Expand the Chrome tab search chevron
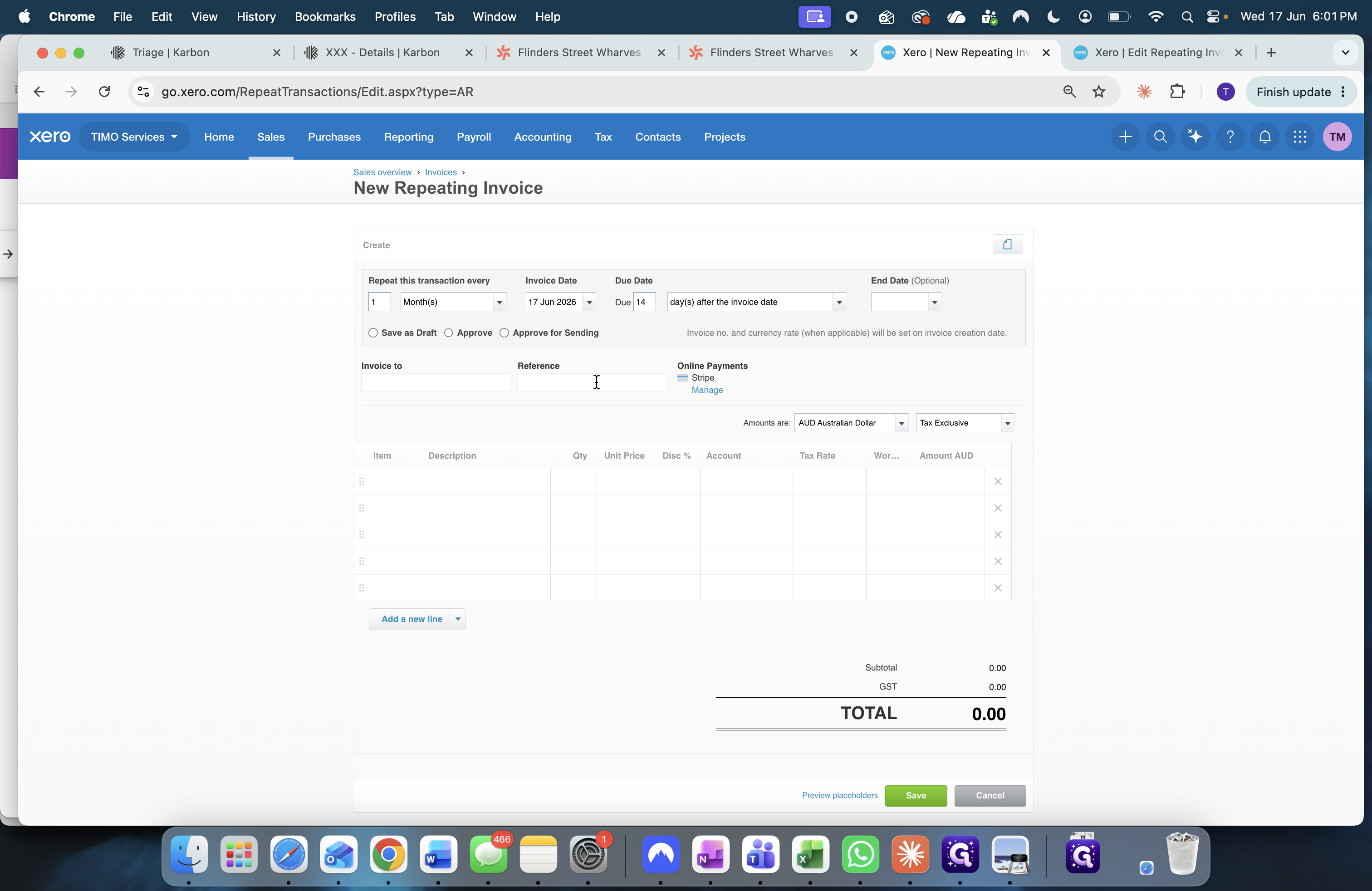The height and width of the screenshot is (891, 1372). click(1345, 53)
